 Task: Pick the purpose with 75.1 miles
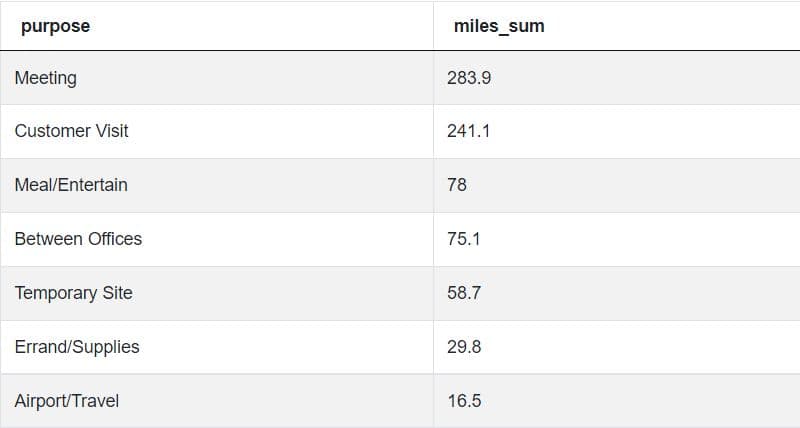(78, 239)
